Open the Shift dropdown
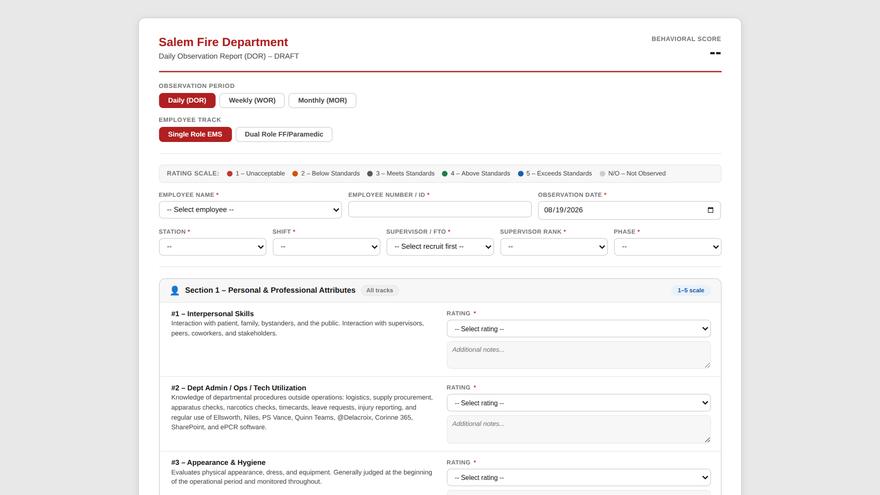Image resolution: width=880 pixels, height=495 pixels. pyautogui.click(x=326, y=247)
